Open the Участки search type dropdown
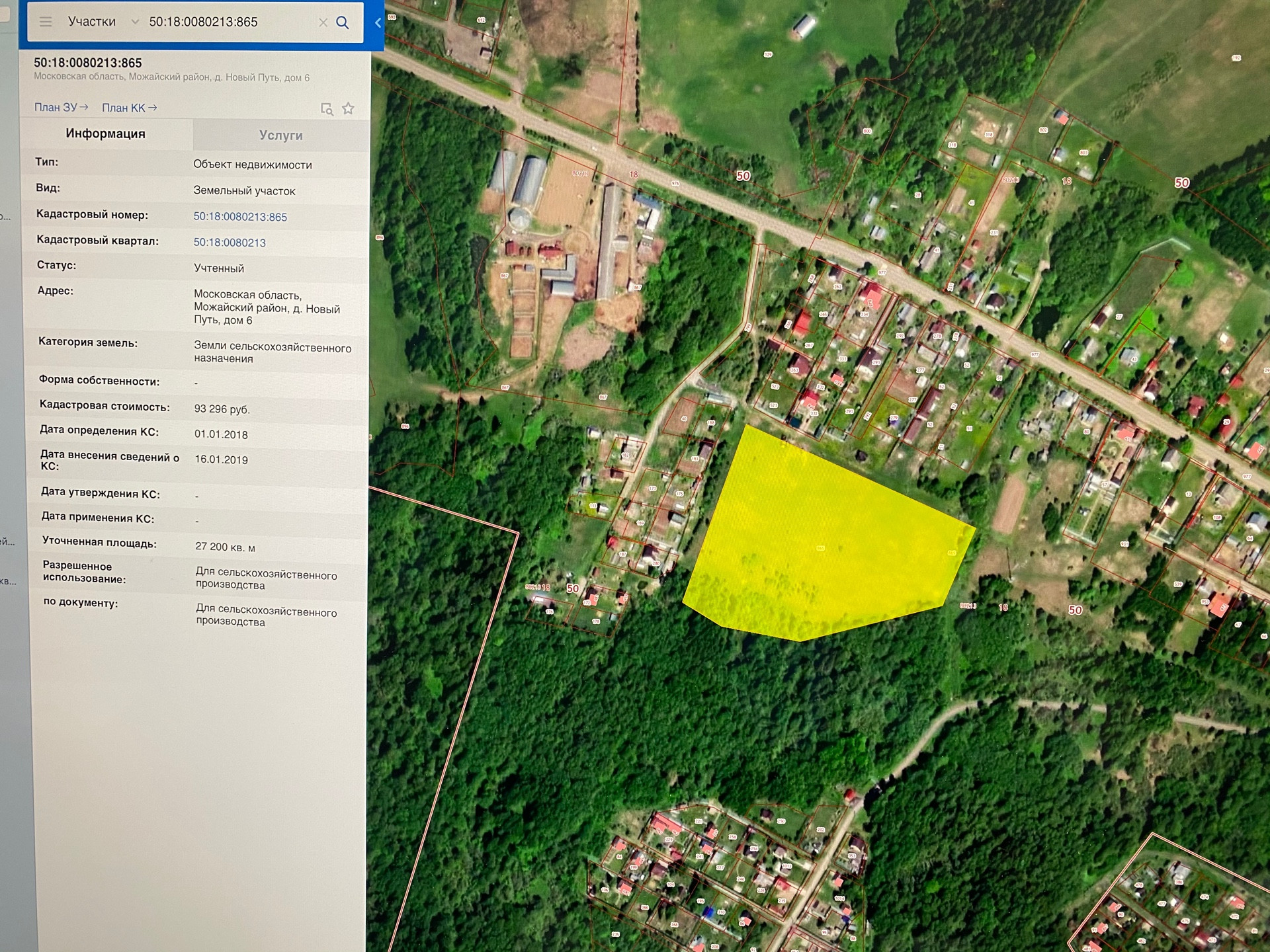1270x952 pixels. point(92,22)
